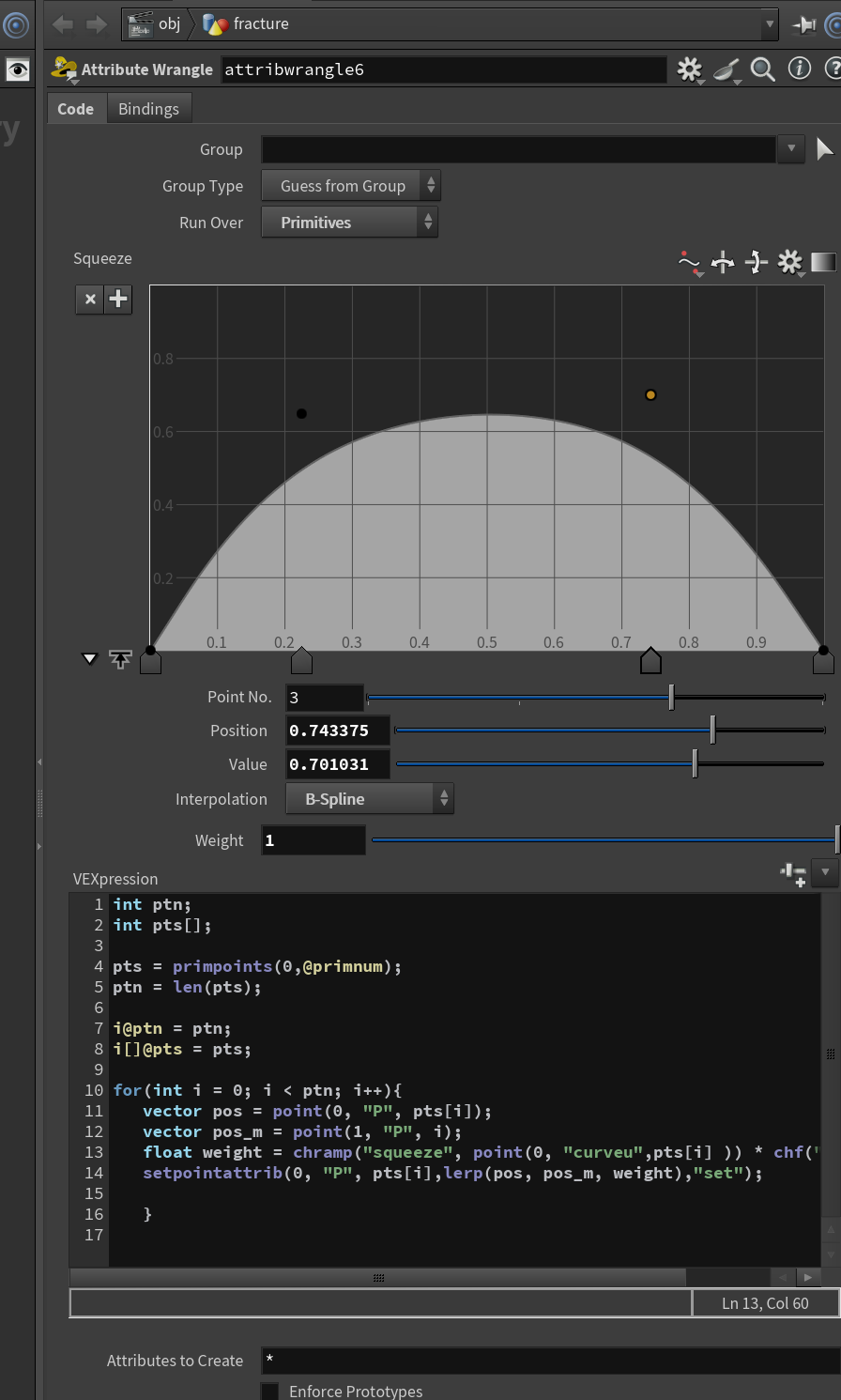The width and height of the screenshot is (841, 1400).
Task: Open the search parameters magnifier icon
Action: click(763, 69)
